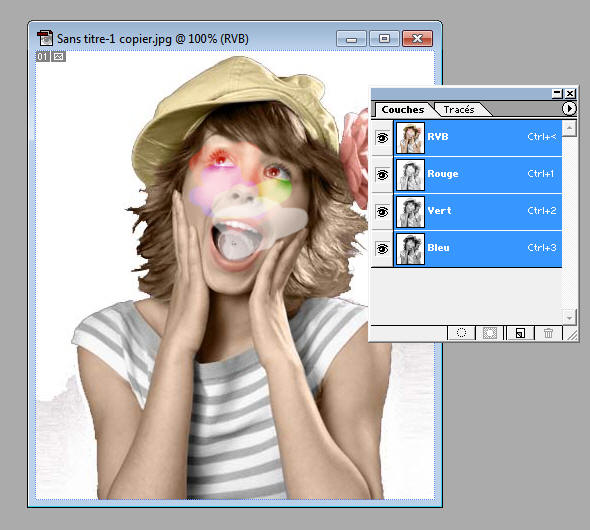
Task: Click the channel list scroll up arrow
Action: (x=569, y=128)
